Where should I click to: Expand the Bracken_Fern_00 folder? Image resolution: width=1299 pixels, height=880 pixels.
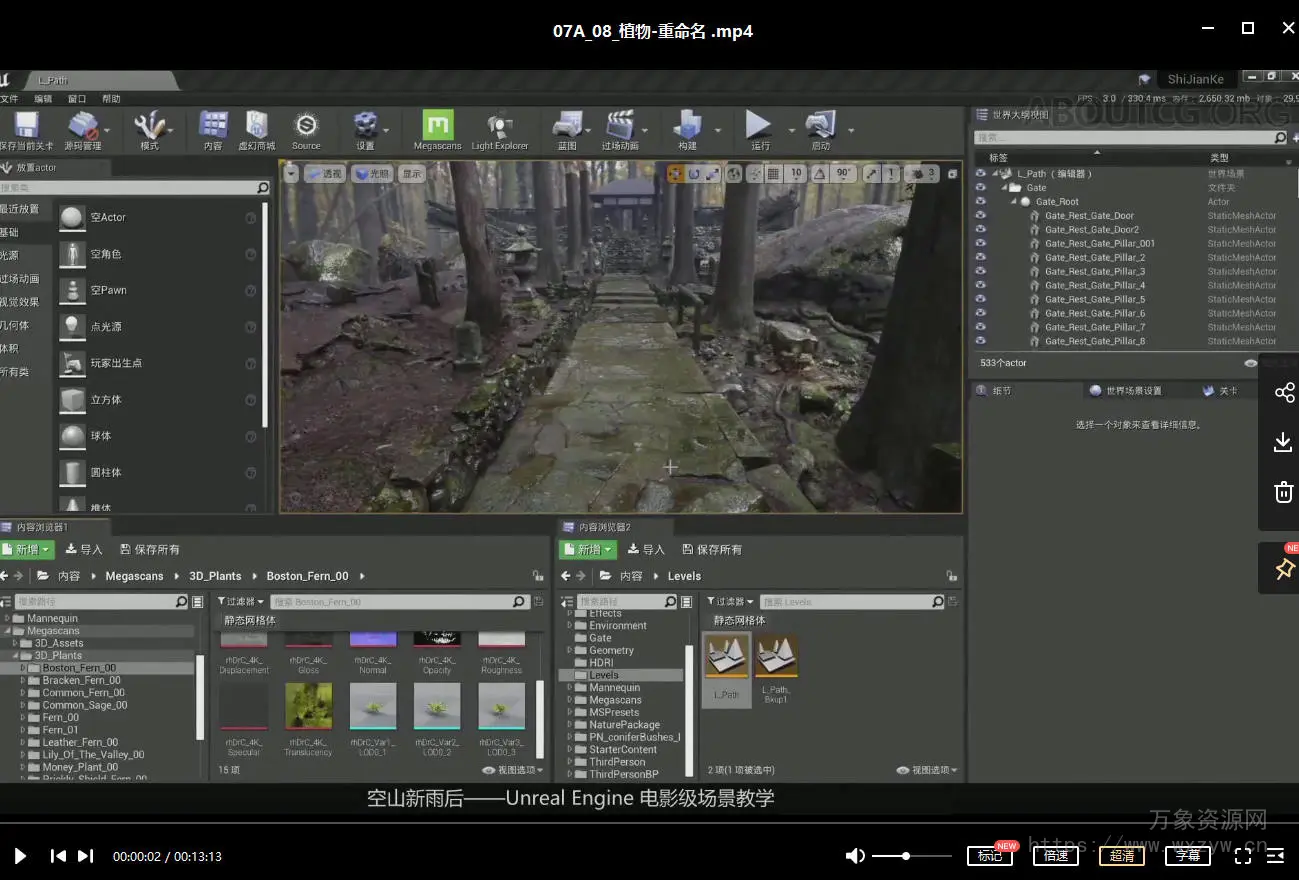(23, 680)
